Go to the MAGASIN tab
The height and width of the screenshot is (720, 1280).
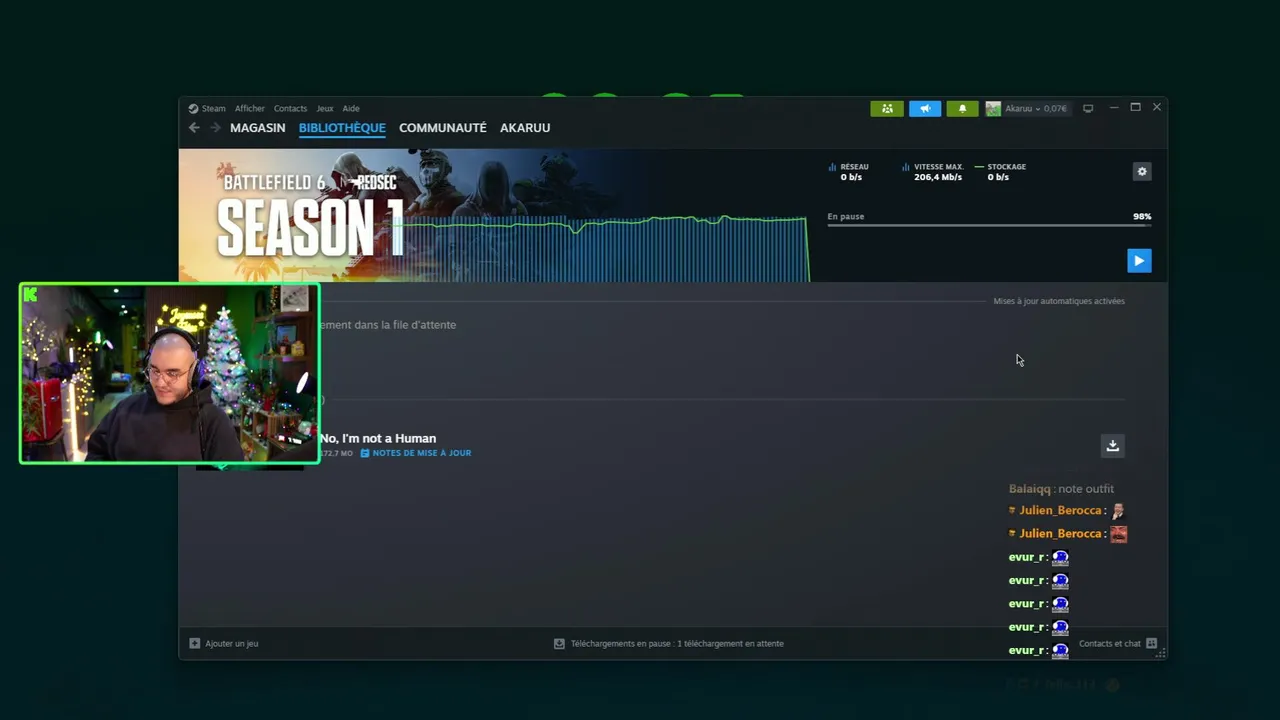tap(257, 128)
